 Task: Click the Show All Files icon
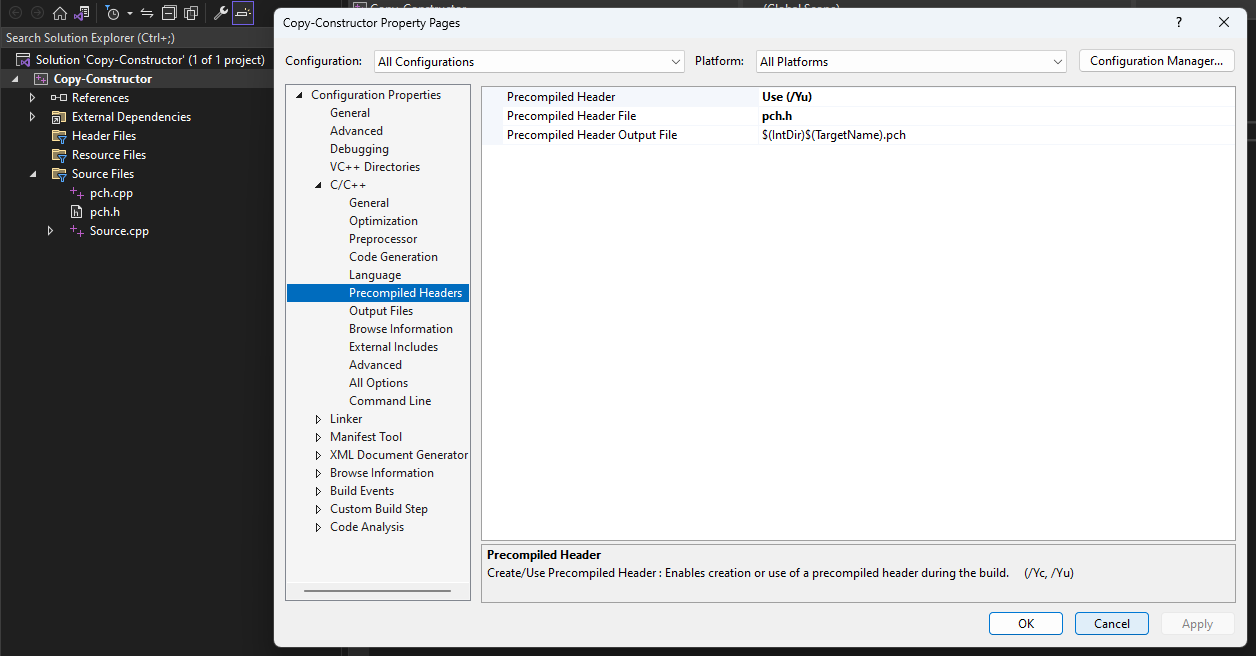190,13
